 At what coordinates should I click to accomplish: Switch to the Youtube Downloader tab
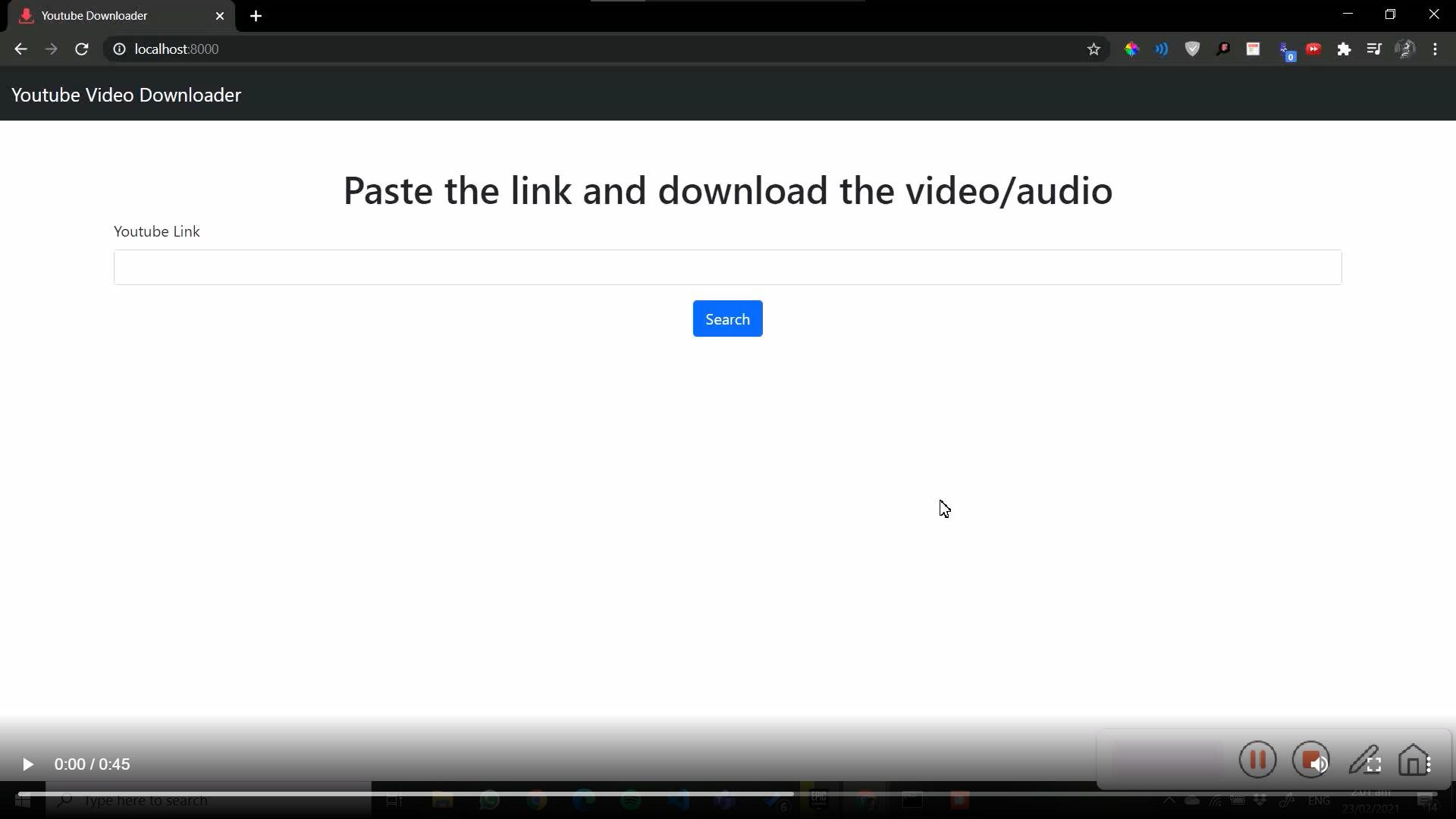tap(106, 15)
